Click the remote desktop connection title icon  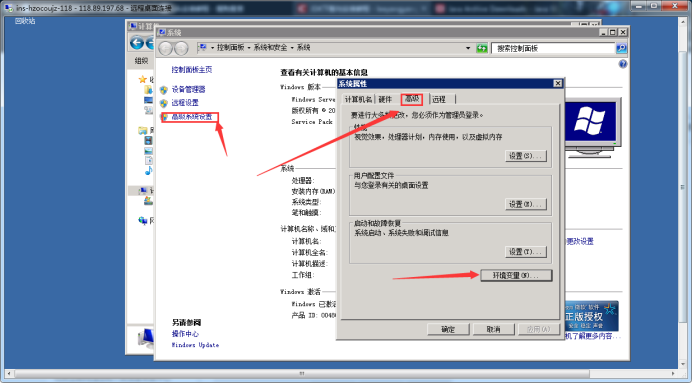8,8
